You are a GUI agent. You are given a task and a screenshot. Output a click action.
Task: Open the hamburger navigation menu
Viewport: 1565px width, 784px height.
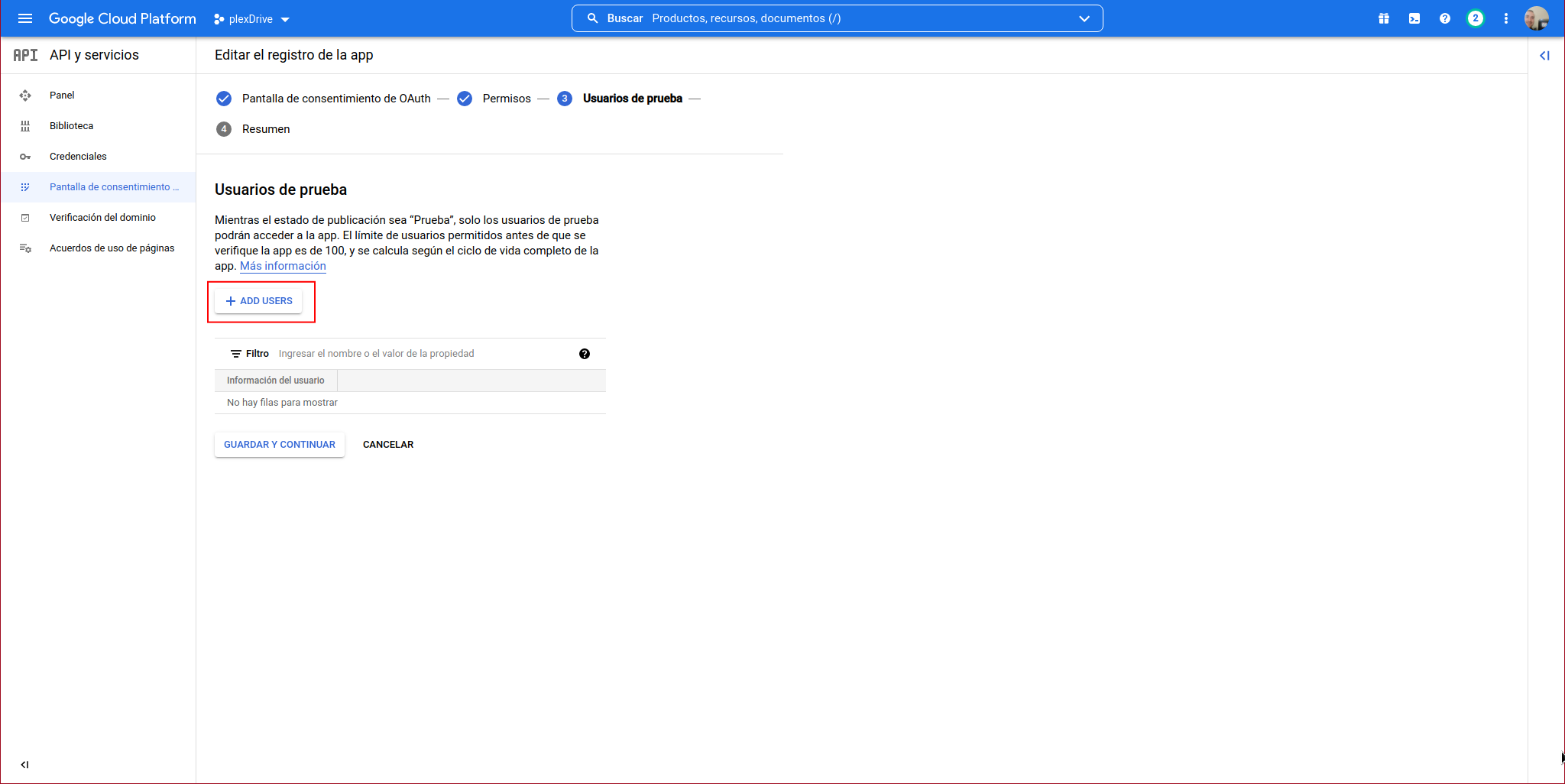click(x=25, y=18)
